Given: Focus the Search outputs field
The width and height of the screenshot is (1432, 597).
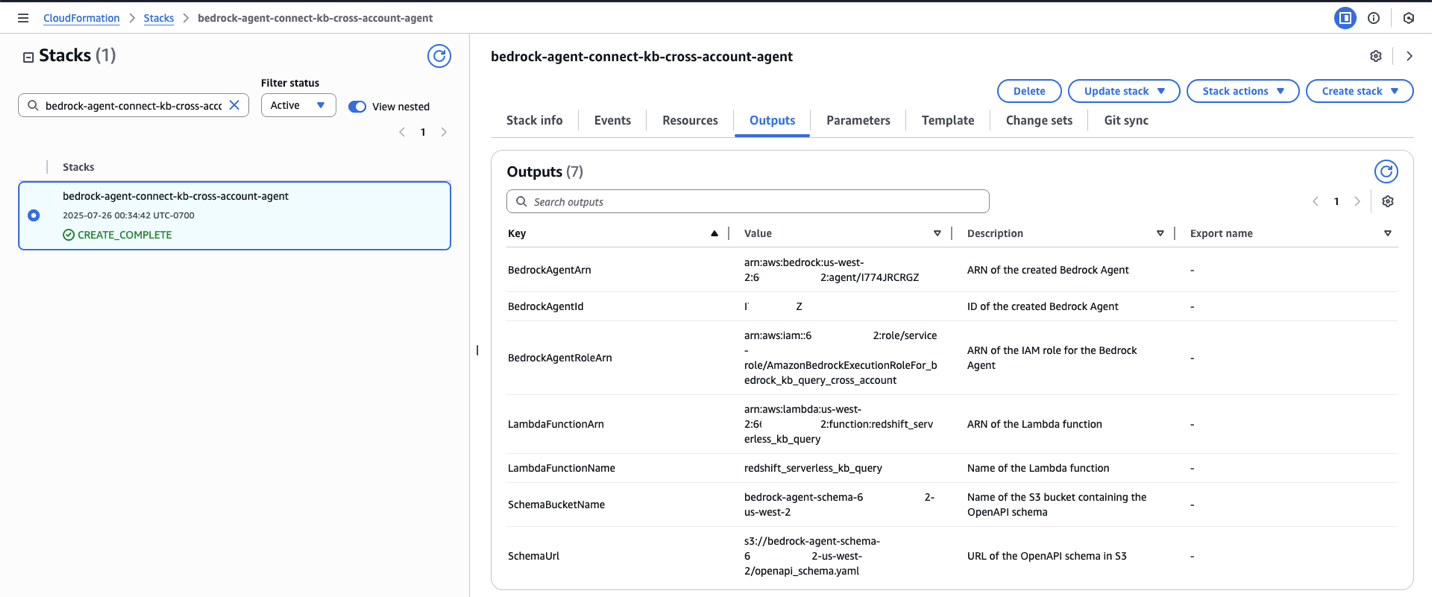Looking at the screenshot, I should (x=748, y=202).
